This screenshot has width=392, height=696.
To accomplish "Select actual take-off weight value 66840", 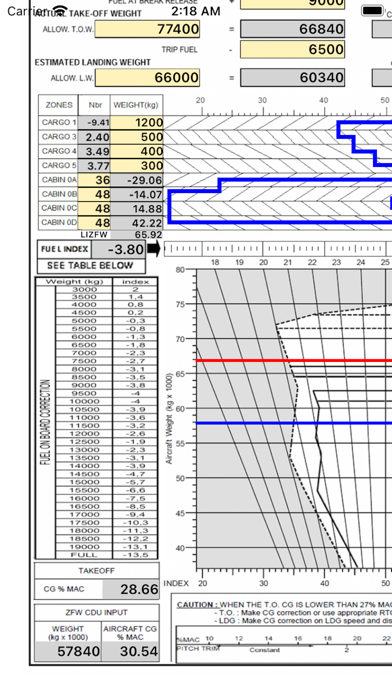I will click(x=293, y=29).
